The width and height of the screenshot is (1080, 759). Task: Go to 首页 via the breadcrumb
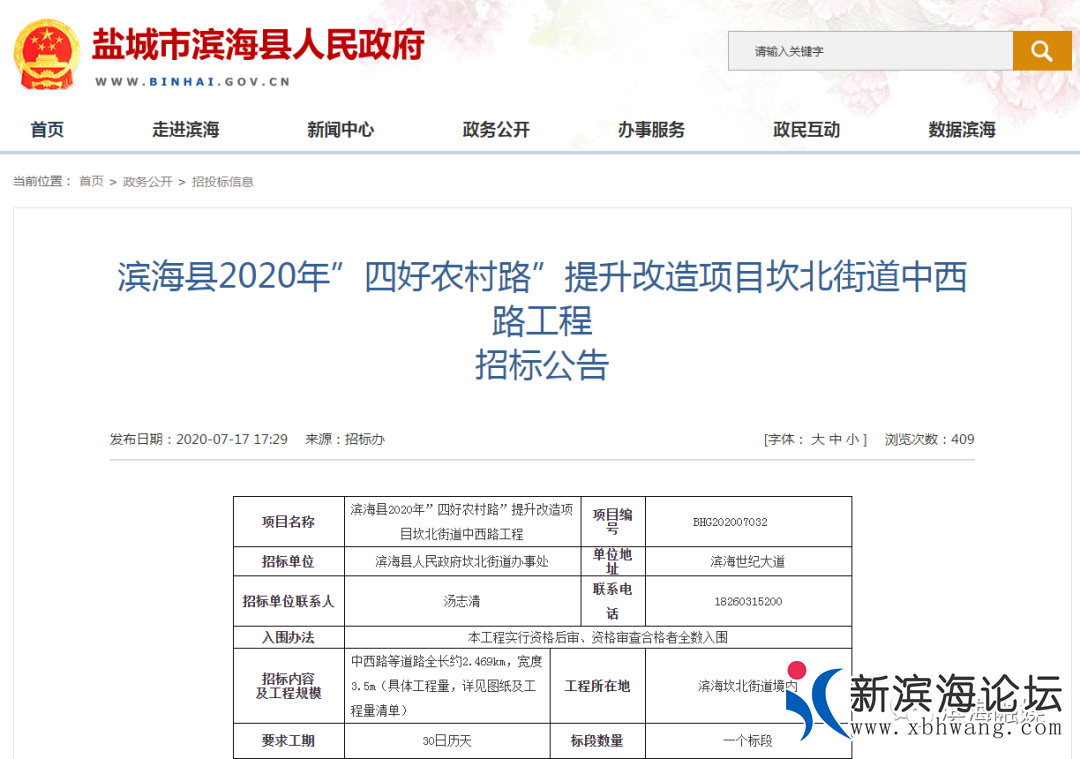91,182
